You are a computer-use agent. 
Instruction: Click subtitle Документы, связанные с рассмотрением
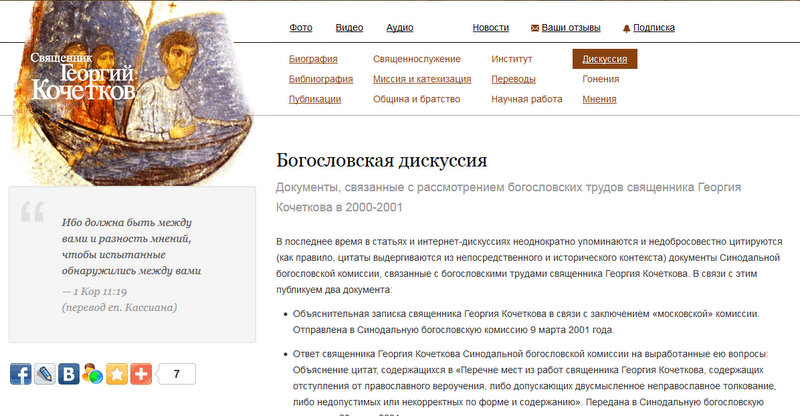(508, 197)
